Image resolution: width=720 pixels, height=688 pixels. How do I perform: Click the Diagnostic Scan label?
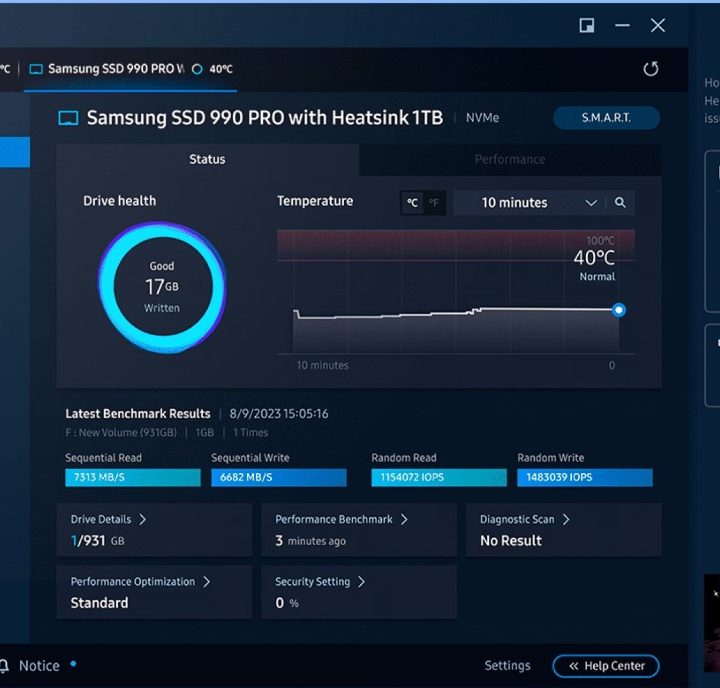(x=517, y=519)
